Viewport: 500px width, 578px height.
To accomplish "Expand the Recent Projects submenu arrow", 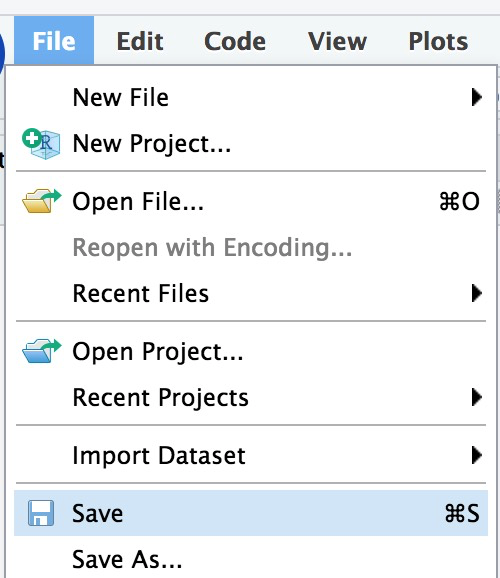I will pyautogui.click(x=476, y=397).
